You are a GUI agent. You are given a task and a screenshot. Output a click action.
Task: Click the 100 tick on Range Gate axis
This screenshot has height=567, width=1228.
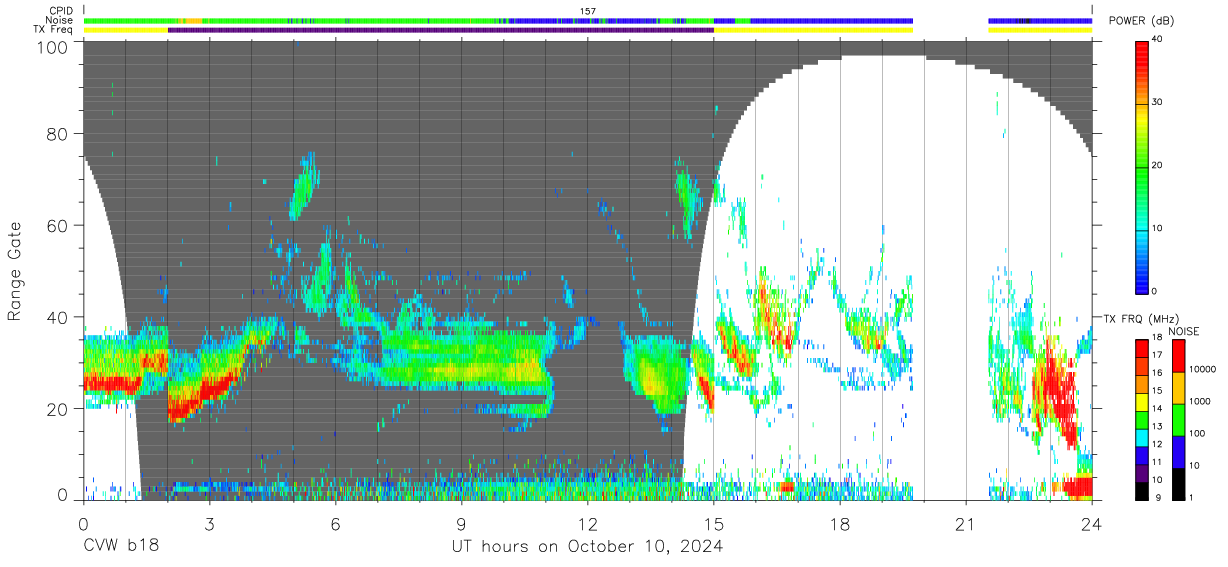pyautogui.click(x=52, y=47)
